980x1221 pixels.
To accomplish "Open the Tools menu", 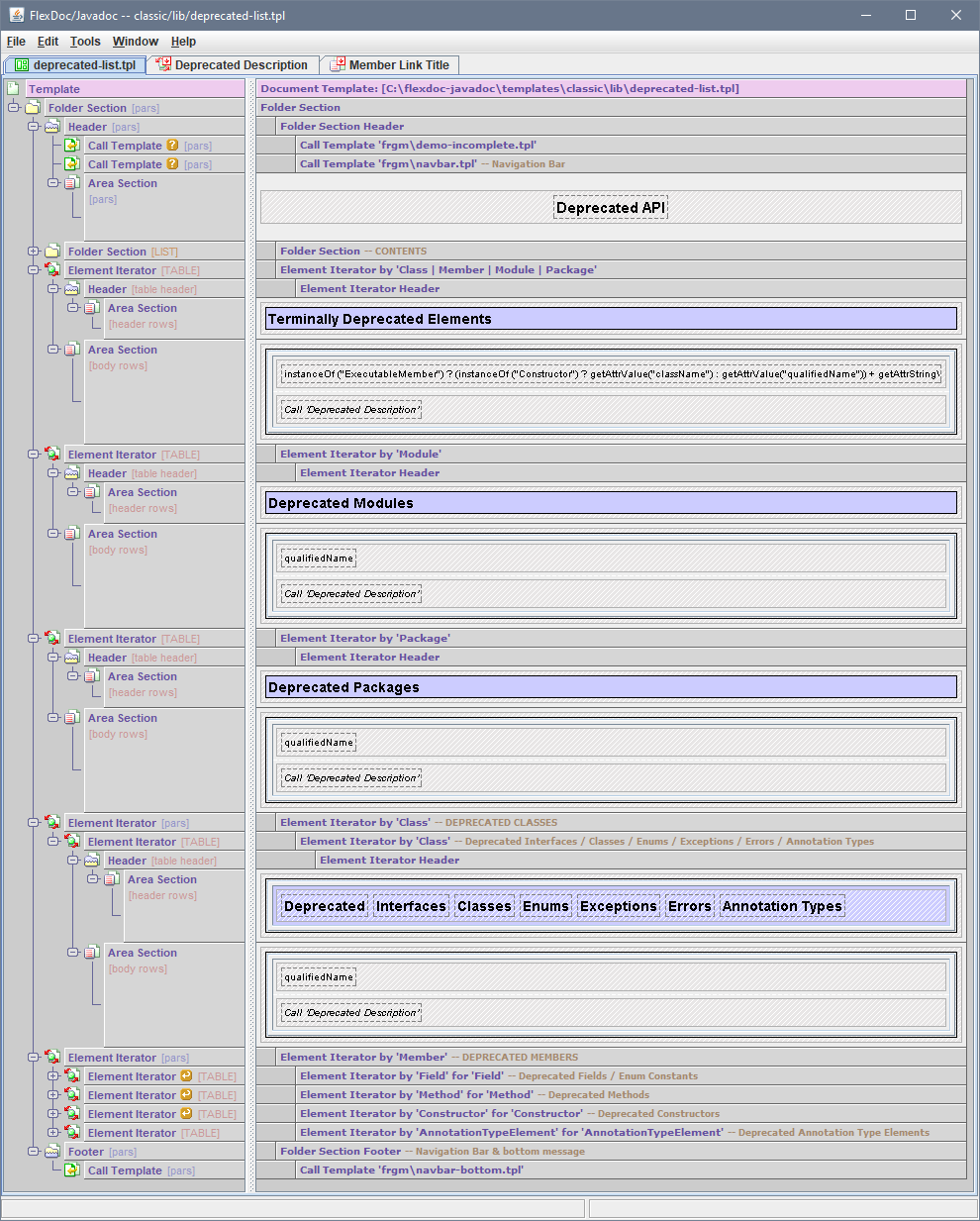I will [x=85, y=42].
